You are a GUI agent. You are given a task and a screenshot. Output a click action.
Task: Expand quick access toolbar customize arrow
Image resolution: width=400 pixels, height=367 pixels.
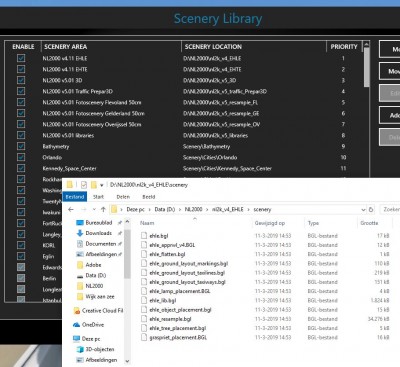(101, 185)
